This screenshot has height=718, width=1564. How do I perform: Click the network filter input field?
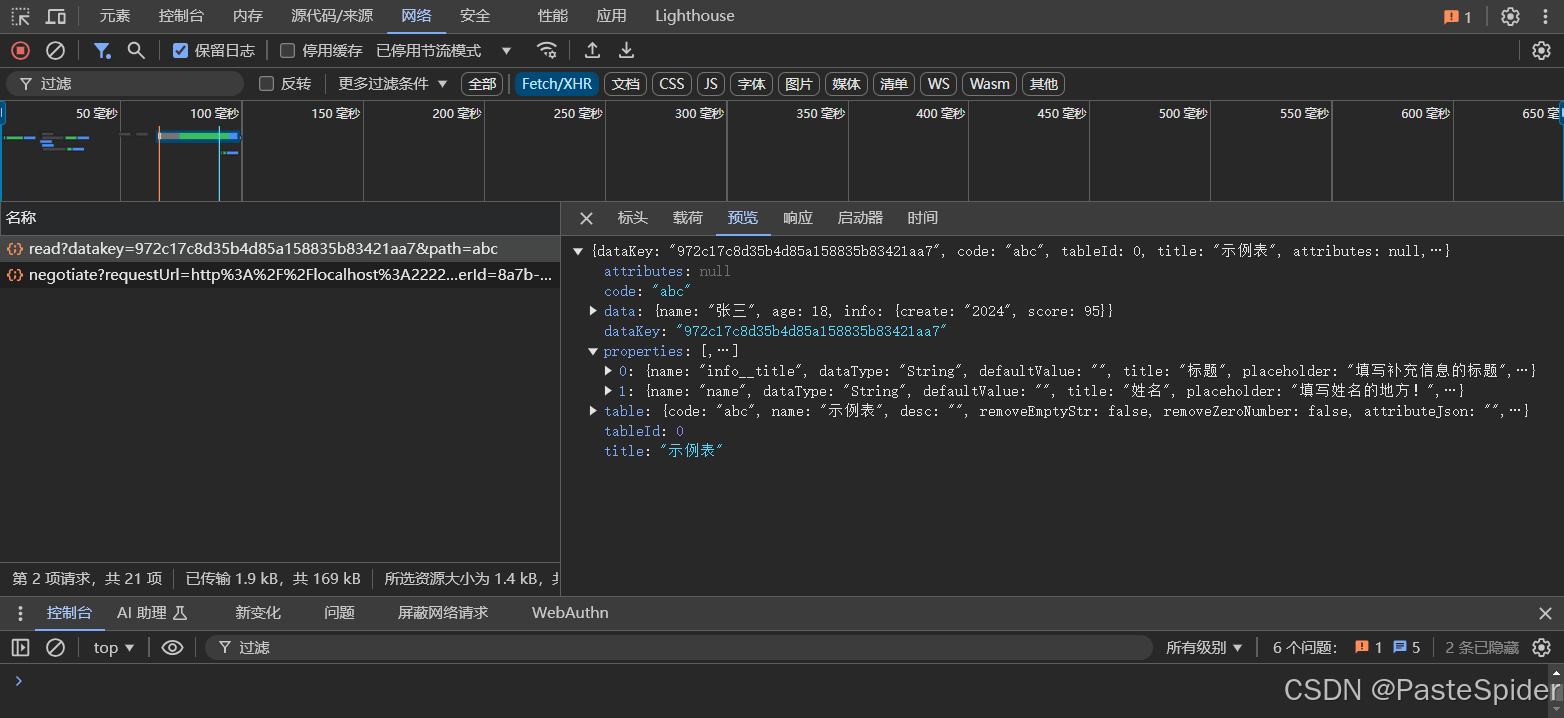pyautogui.click(x=126, y=84)
